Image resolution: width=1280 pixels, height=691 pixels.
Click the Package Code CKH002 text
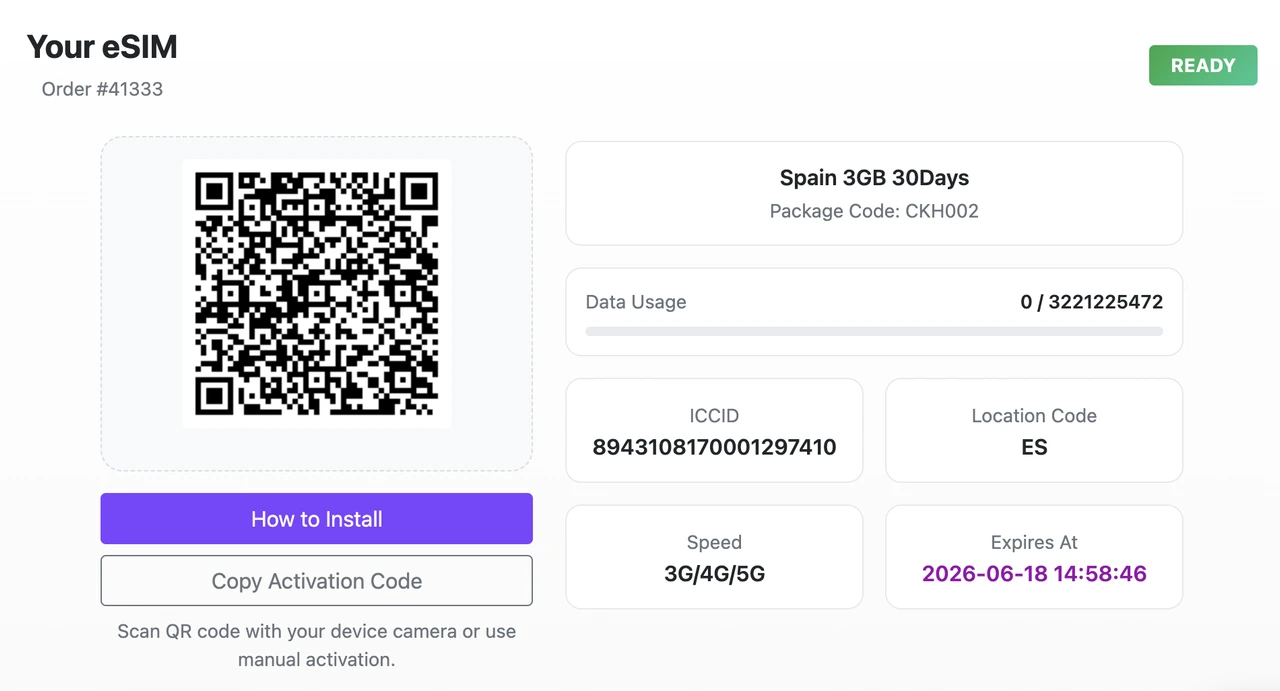873,211
